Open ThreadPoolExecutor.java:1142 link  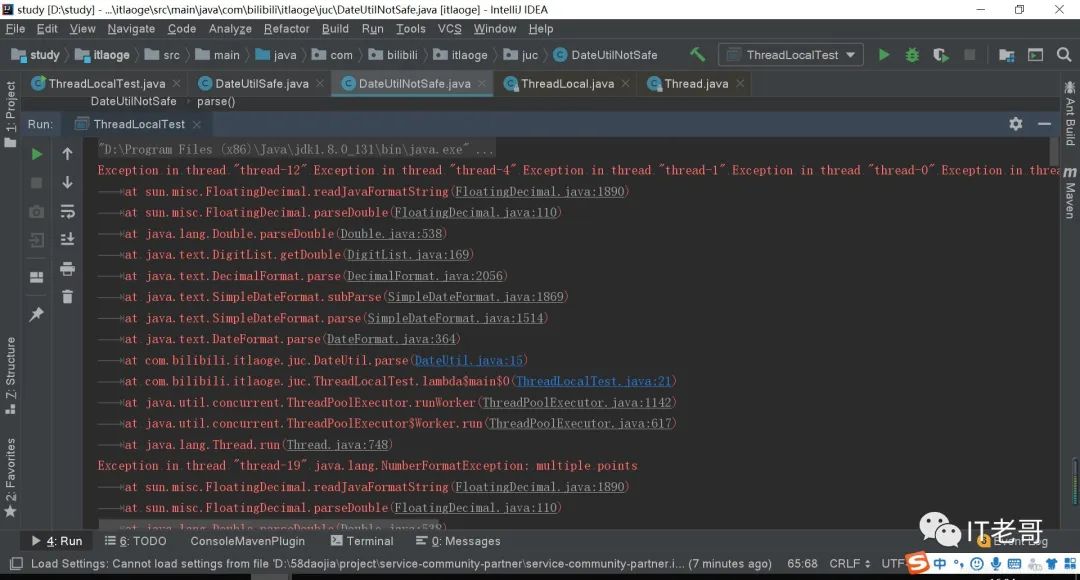[x=577, y=402]
